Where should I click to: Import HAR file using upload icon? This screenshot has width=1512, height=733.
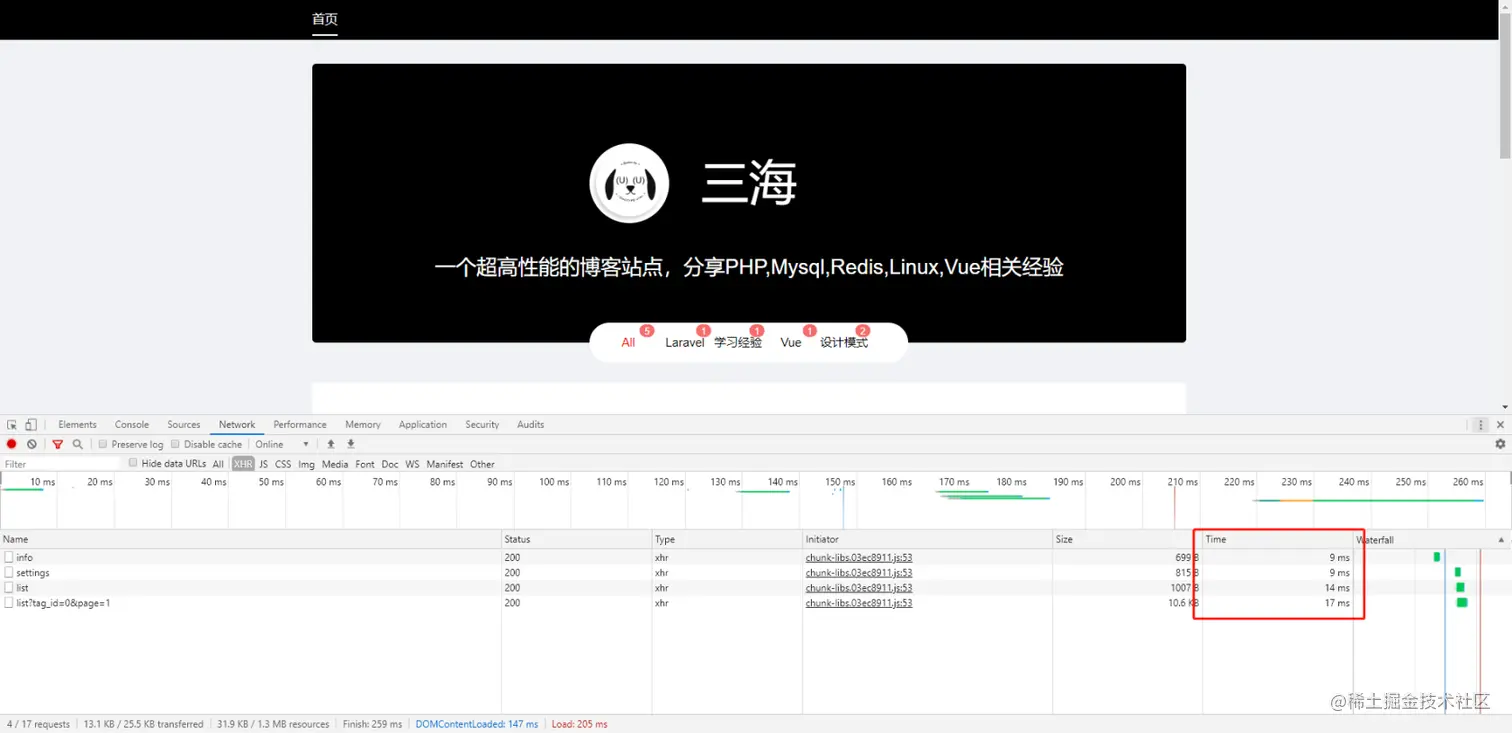coord(333,444)
